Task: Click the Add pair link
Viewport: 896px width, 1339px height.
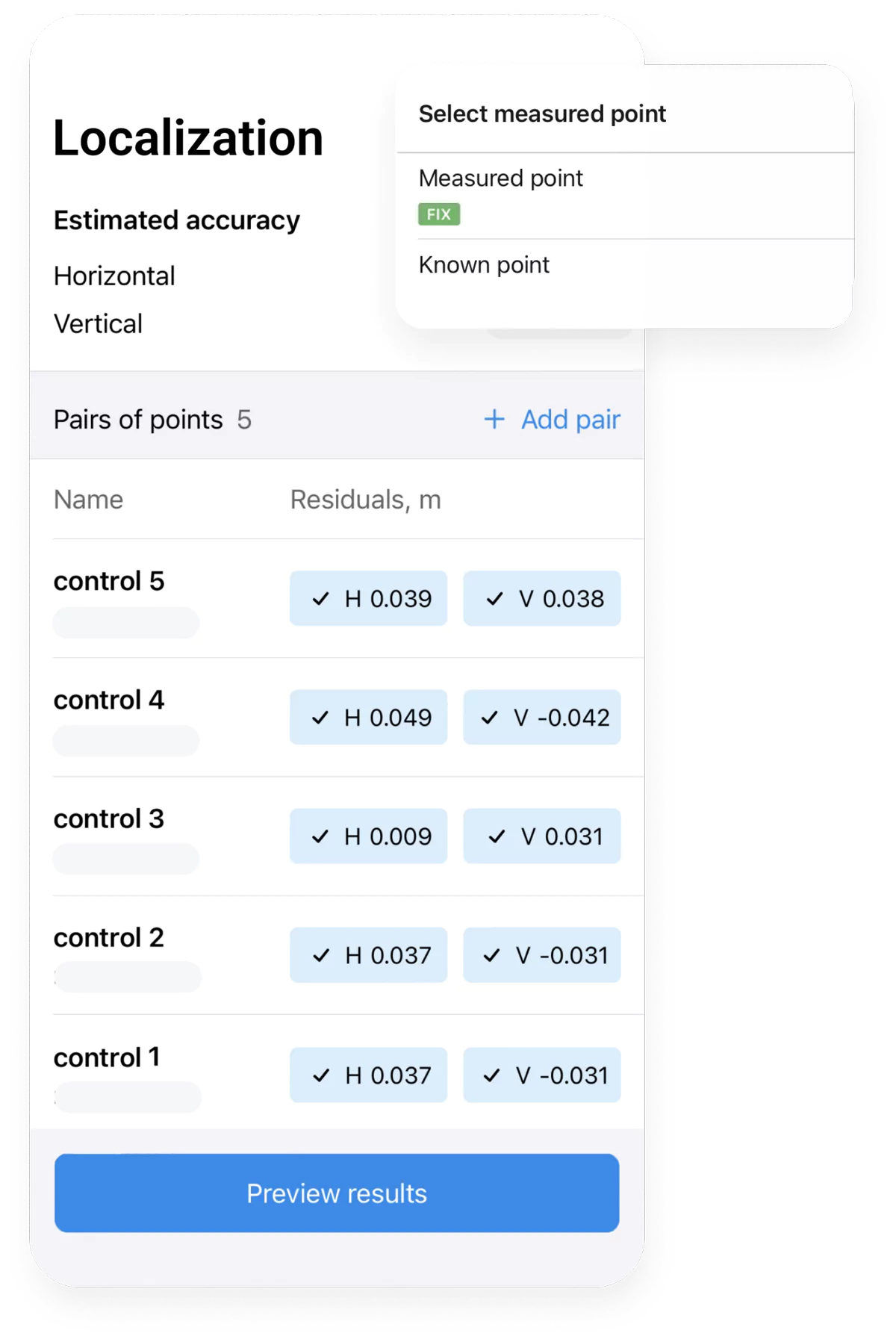Action: (569, 420)
